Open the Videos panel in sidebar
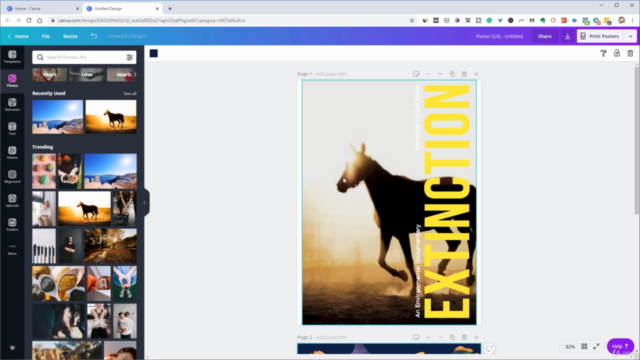 (12, 153)
